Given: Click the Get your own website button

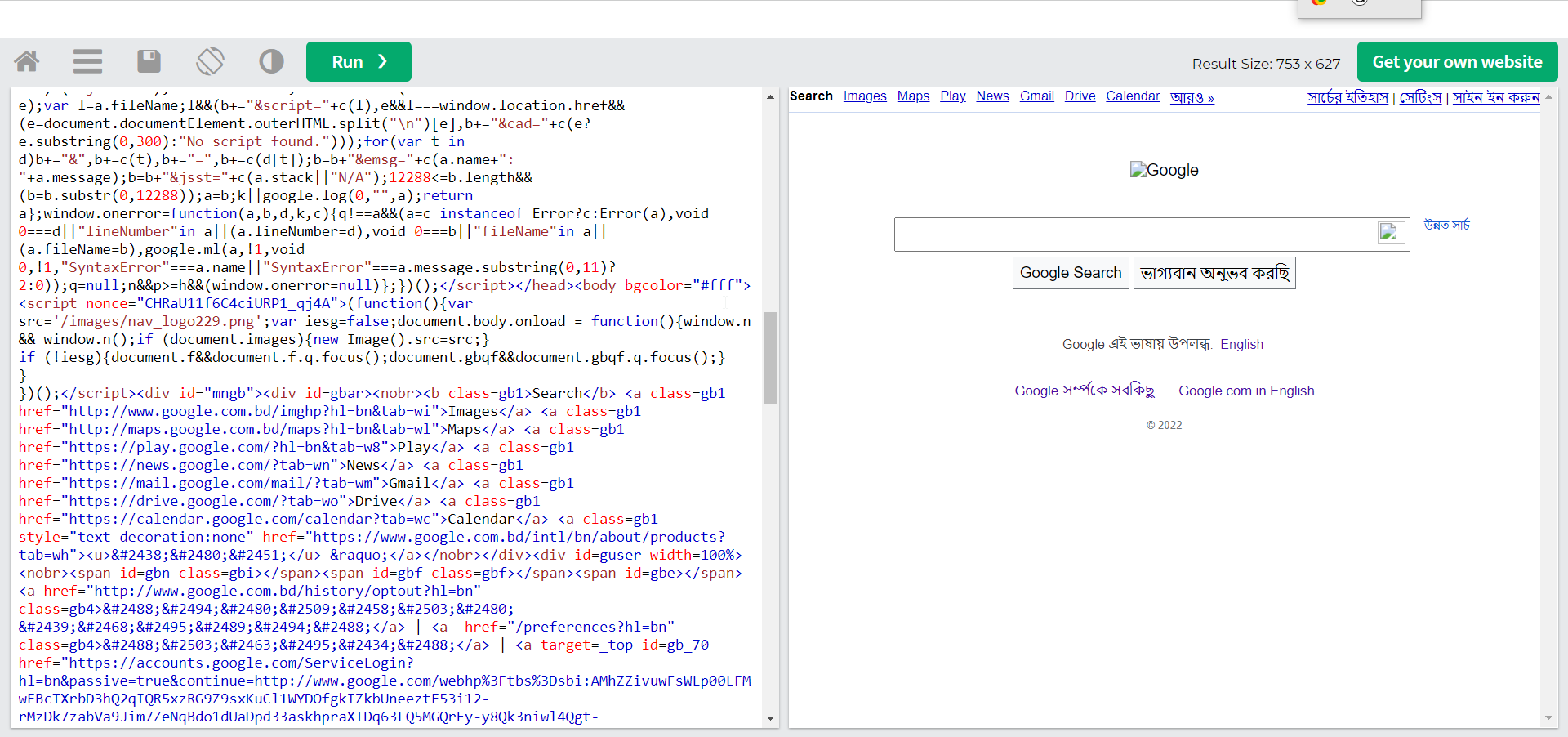Looking at the screenshot, I should coord(1457,61).
